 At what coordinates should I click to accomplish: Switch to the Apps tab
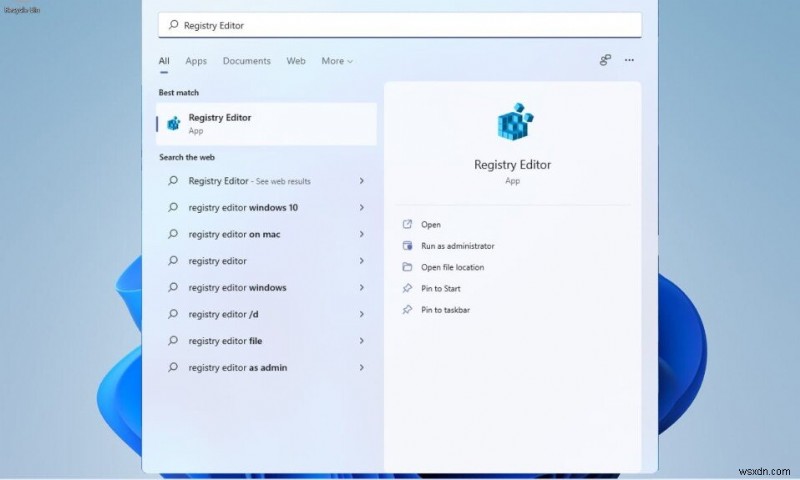[196, 61]
